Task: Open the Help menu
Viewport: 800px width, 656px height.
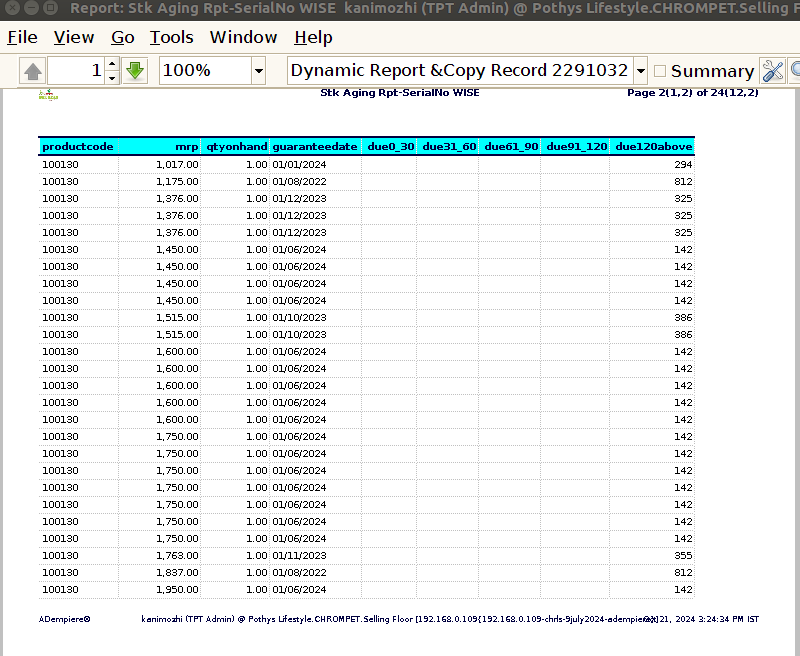Action: tap(313, 37)
